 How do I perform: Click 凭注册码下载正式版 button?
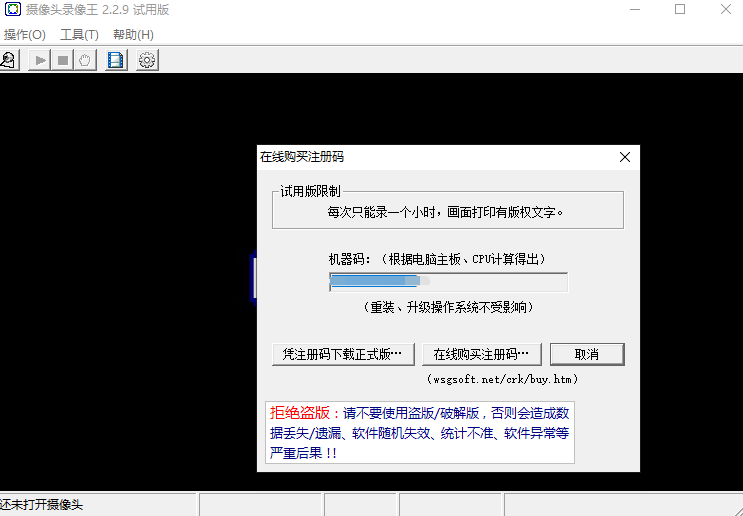tap(343, 354)
